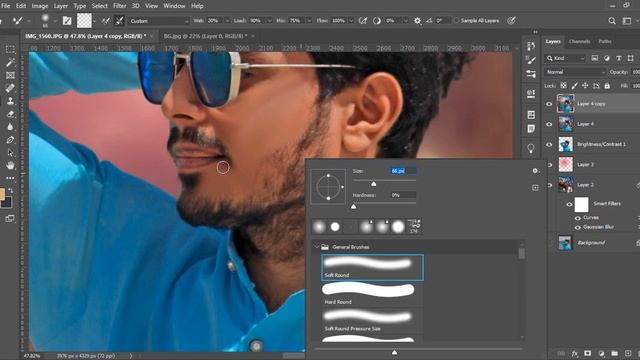Open the Select menu
Screen dimensions: 640x360
(100, 6)
